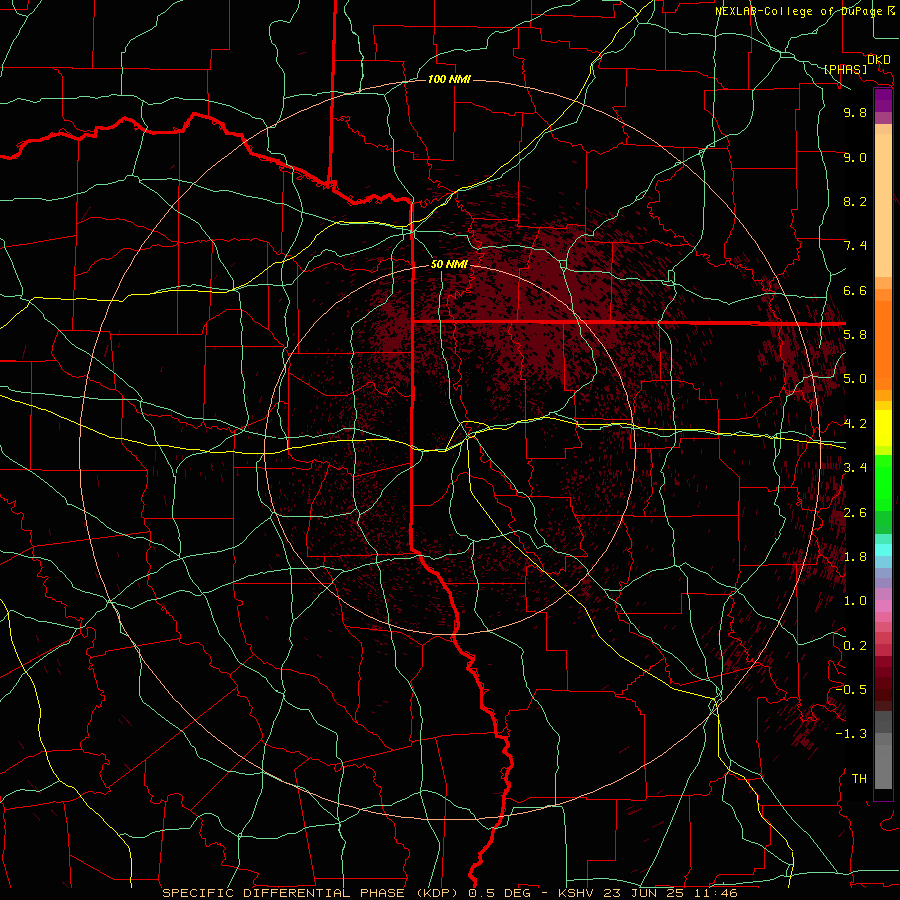Click the 5.0 scale value
This screenshot has height=900, width=900.
coord(855,379)
